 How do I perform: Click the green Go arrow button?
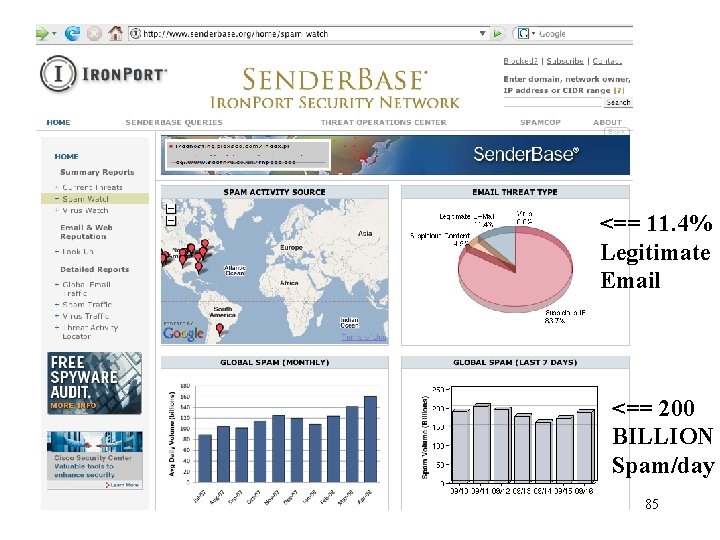point(497,34)
